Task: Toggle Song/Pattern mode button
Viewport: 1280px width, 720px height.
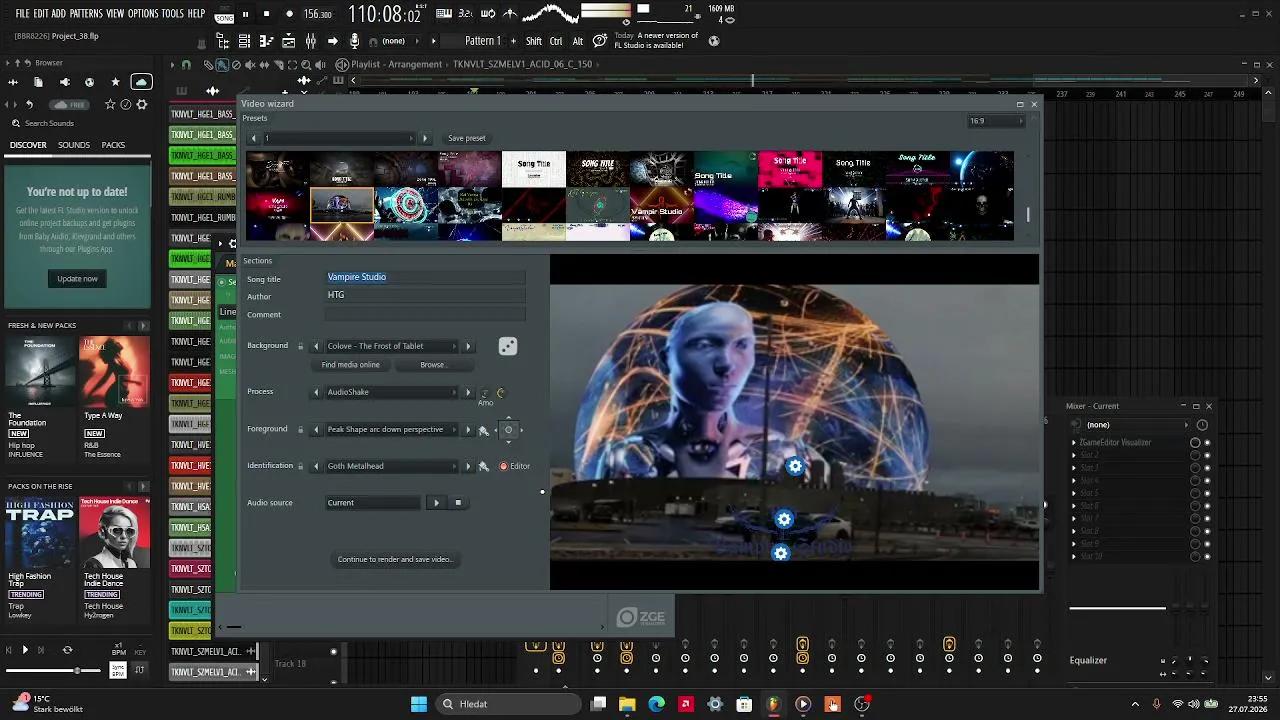Action: click(x=225, y=16)
